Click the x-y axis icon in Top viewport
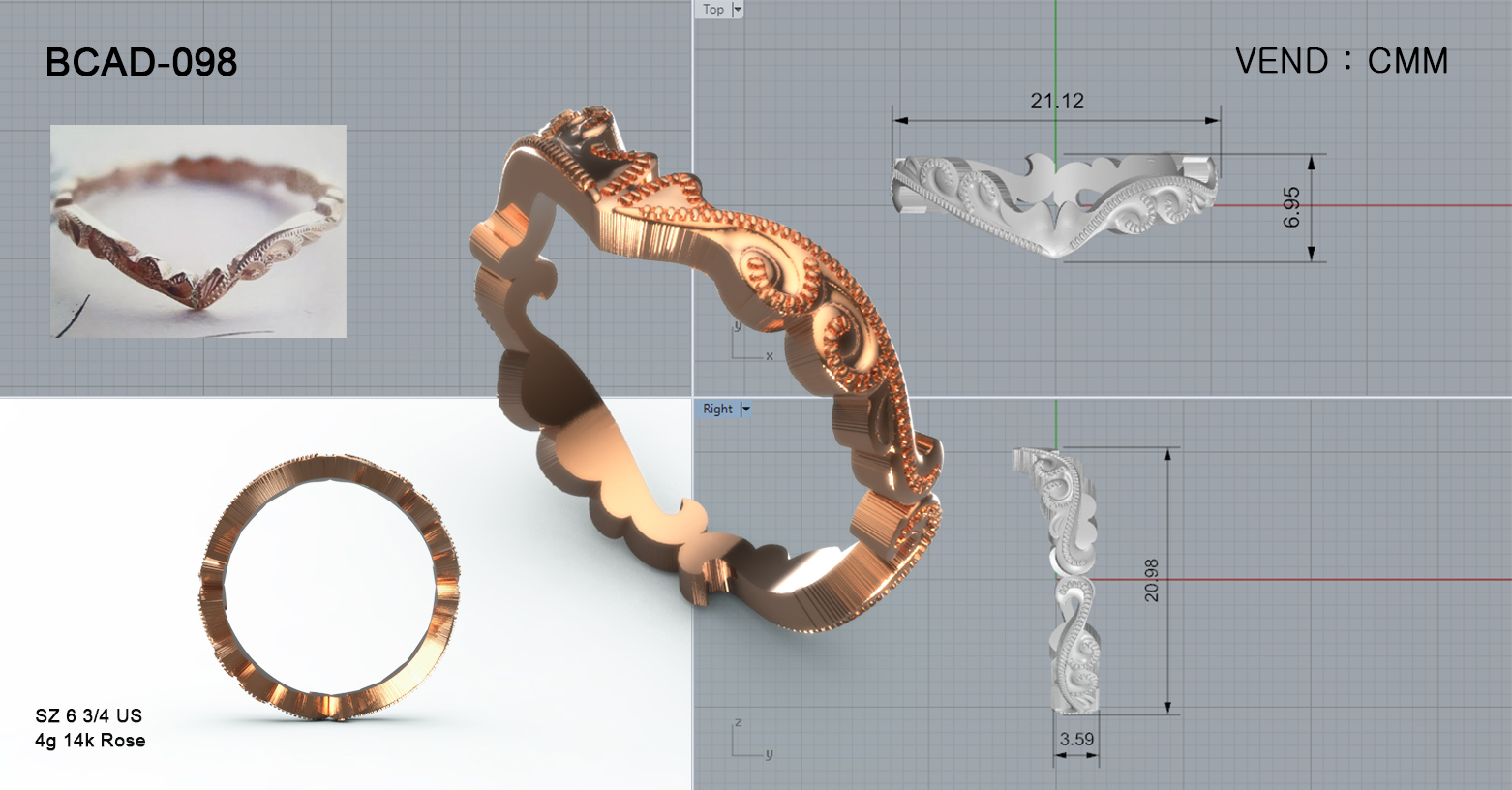The width and height of the screenshot is (1512, 790). (x=752, y=342)
